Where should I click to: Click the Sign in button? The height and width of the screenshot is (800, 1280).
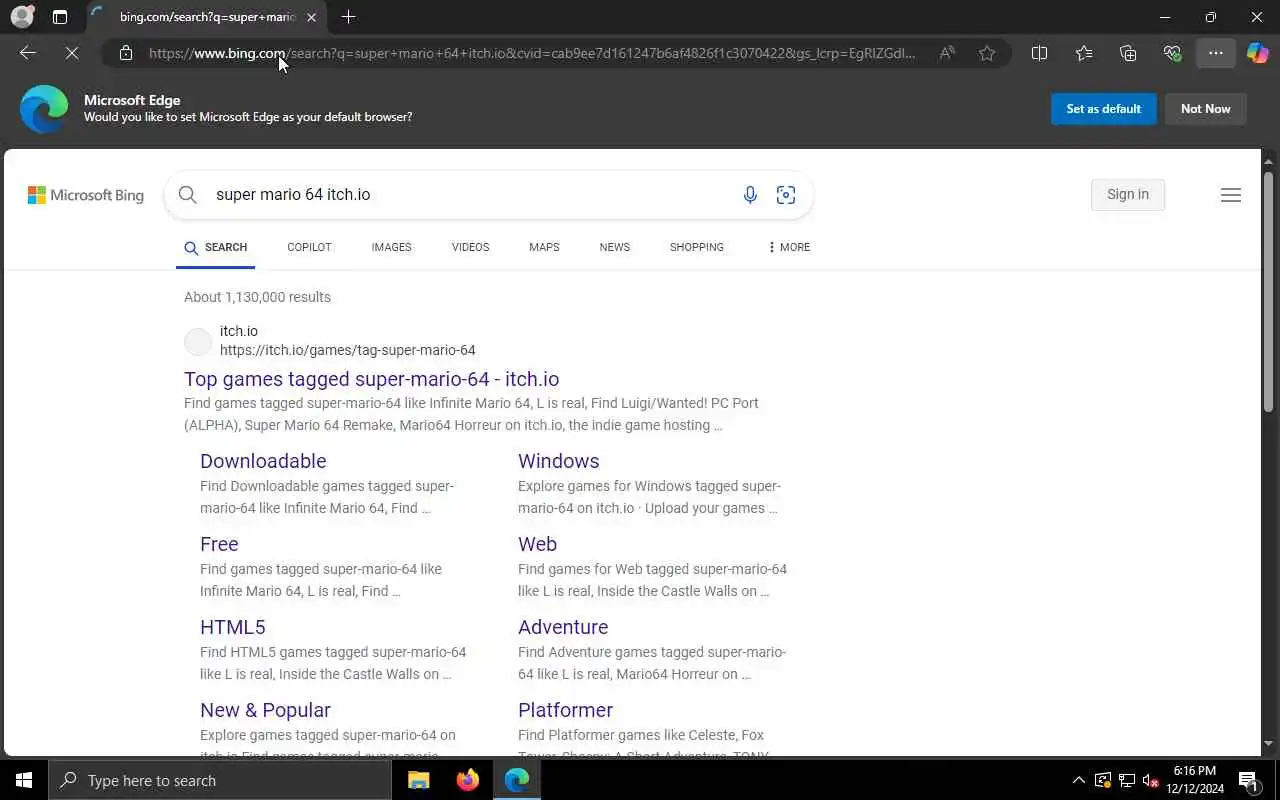coord(1128,194)
